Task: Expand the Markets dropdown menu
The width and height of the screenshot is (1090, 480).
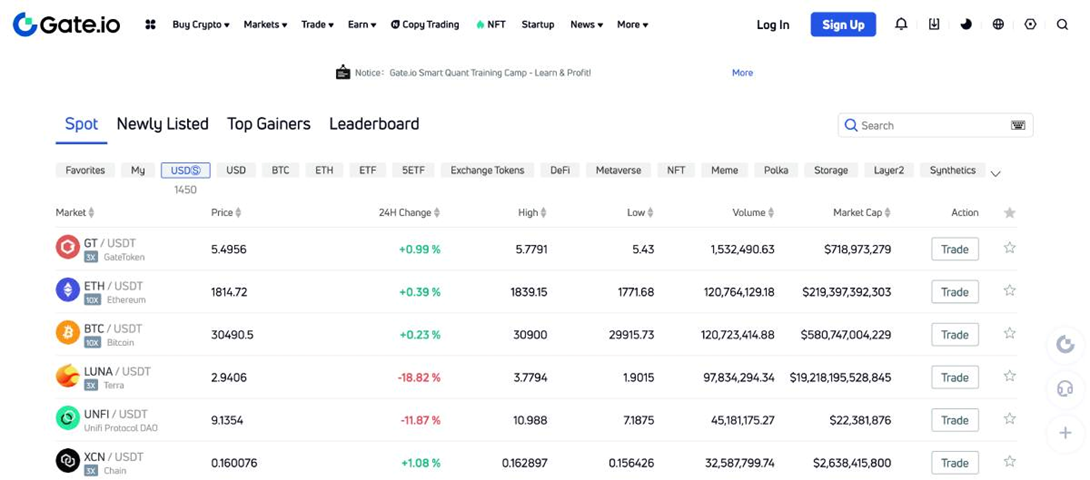Action: tap(266, 24)
